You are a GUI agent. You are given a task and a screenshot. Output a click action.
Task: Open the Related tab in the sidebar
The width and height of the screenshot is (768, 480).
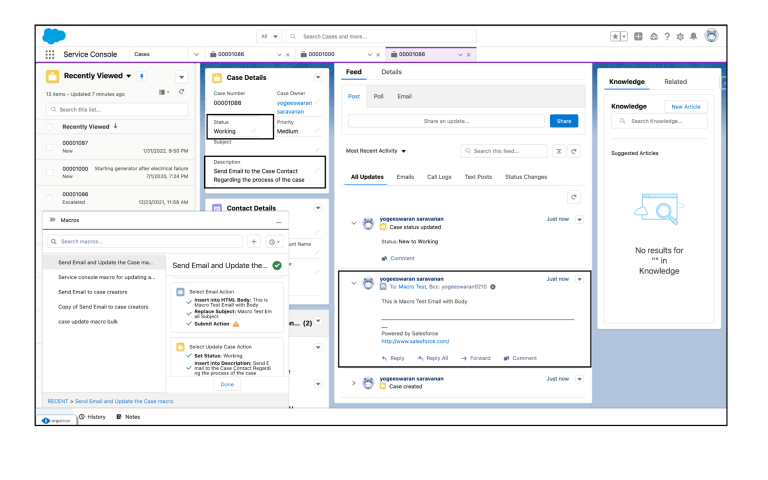[675, 82]
